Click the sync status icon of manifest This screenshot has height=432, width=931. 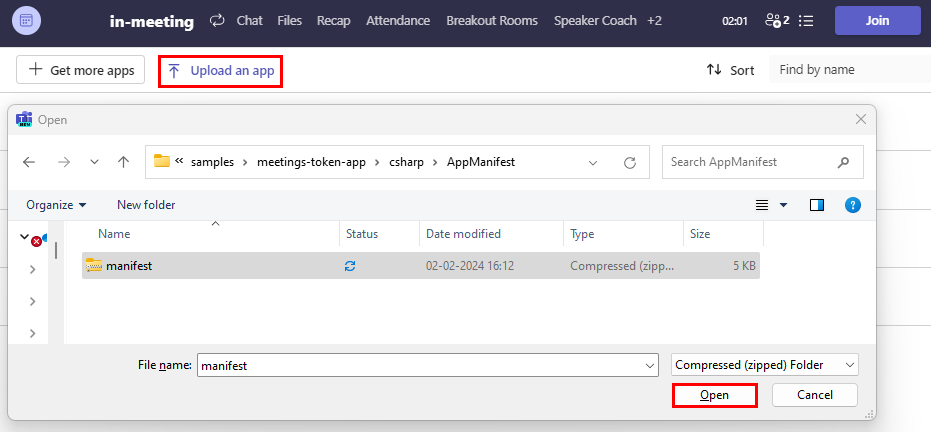350,266
